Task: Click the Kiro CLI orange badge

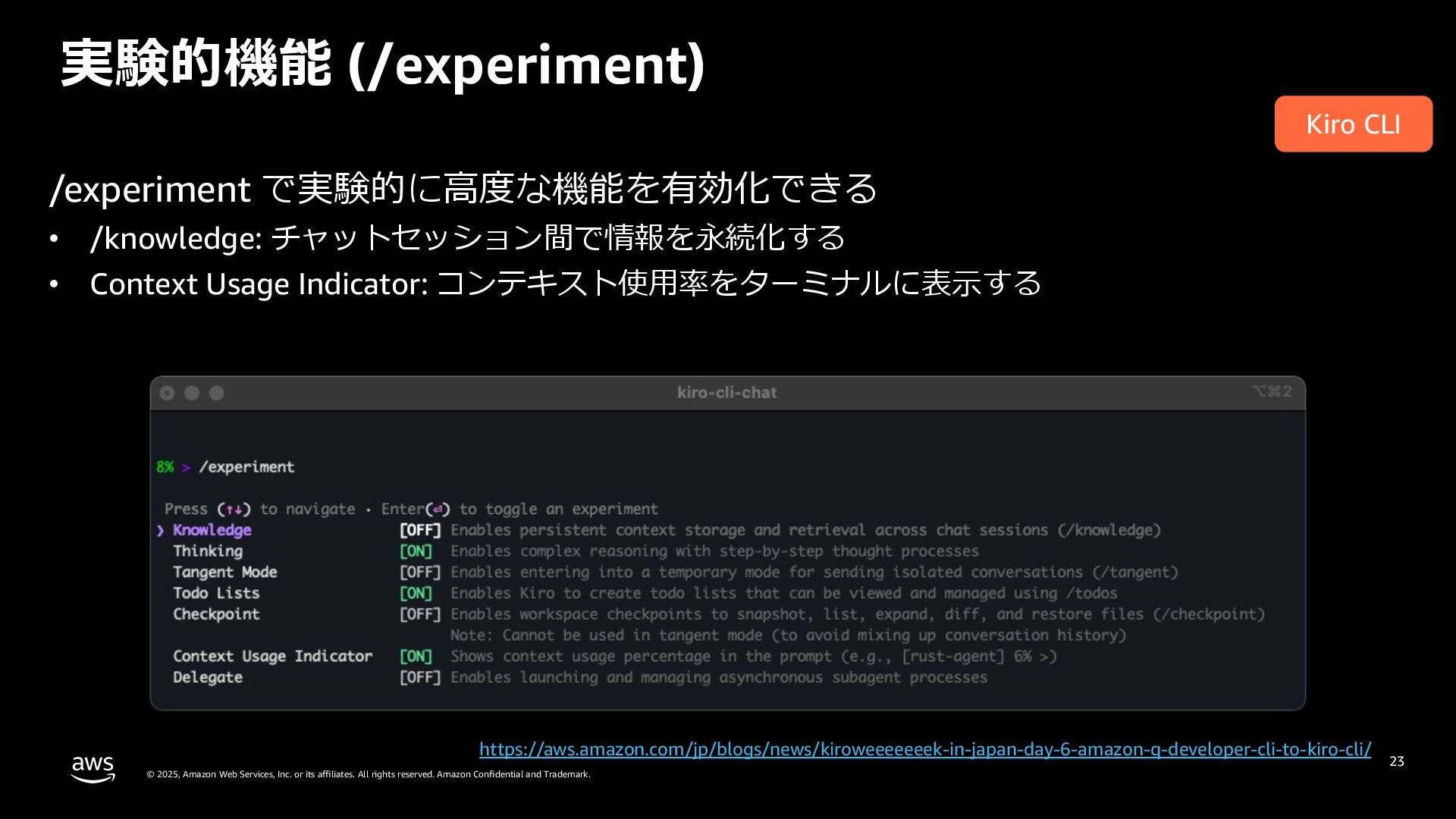Action: (x=1353, y=124)
